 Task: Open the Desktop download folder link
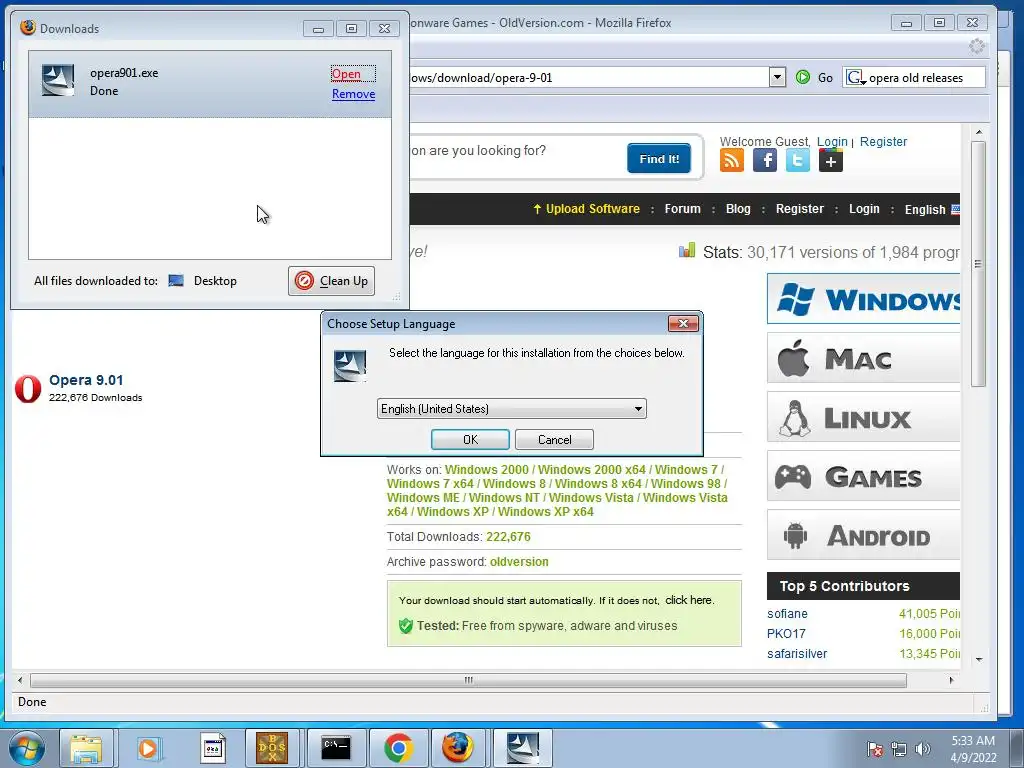(215, 281)
